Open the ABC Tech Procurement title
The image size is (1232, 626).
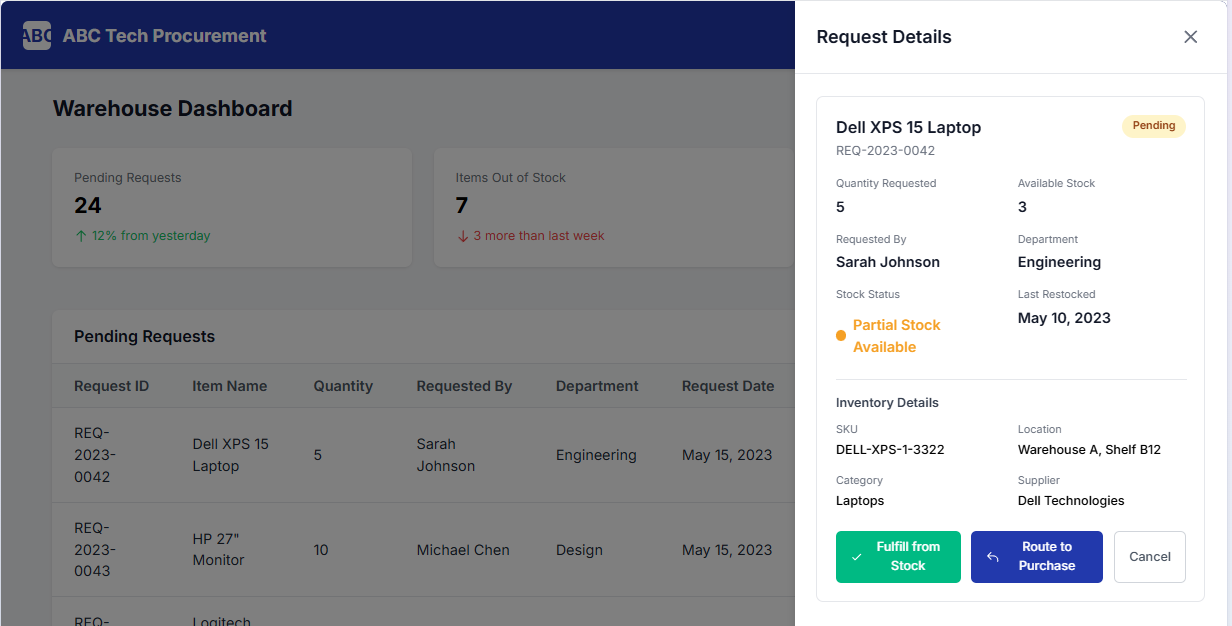165,36
